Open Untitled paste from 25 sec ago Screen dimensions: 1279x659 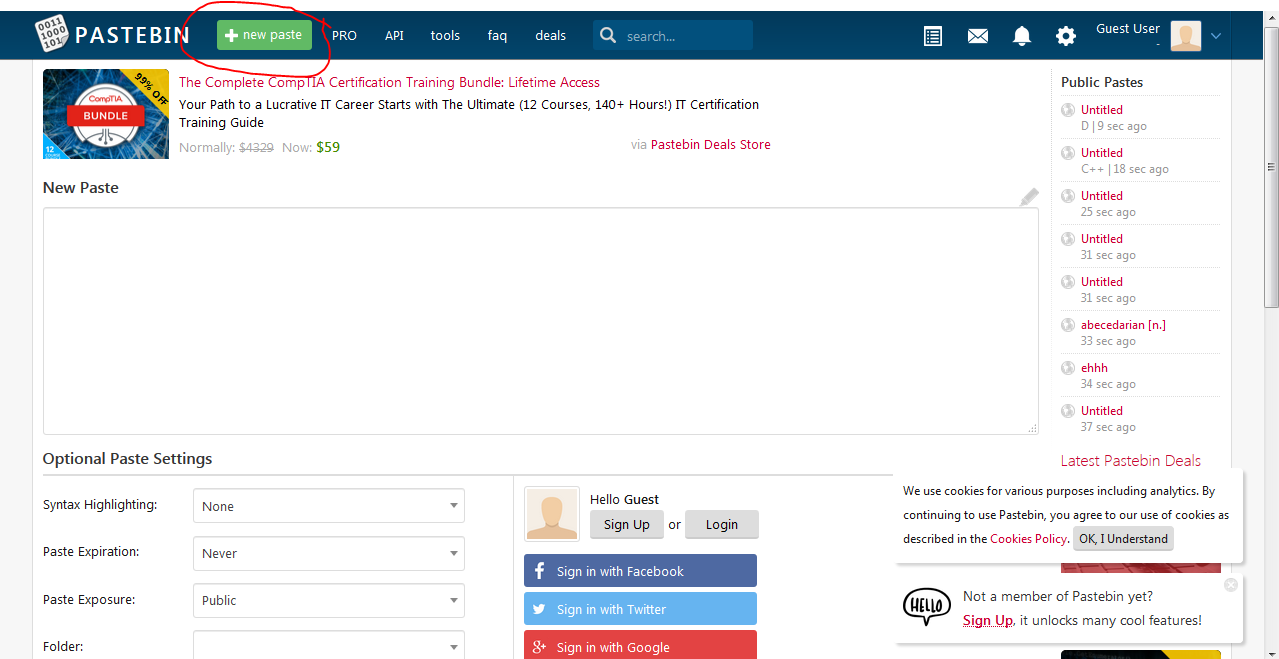[x=1102, y=196]
